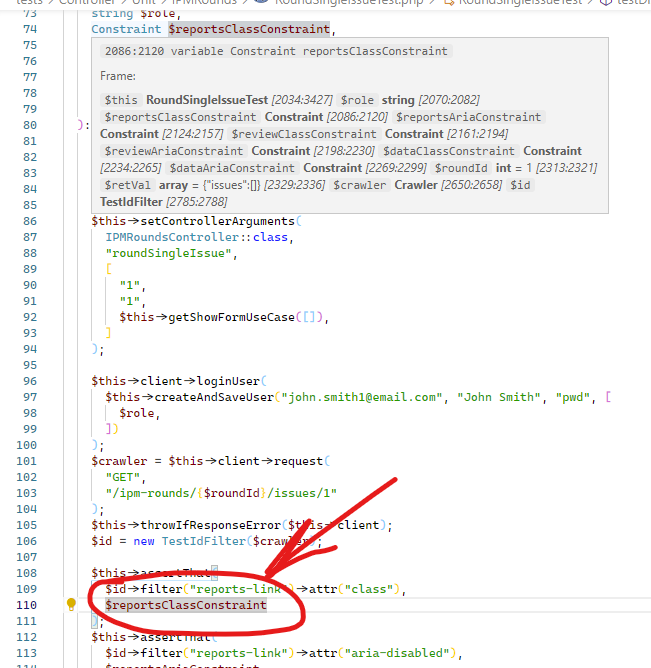
Task: Click 'Crawler [2650:2658]' in the tooltip
Action: pyautogui.click(x=448, y=185)
